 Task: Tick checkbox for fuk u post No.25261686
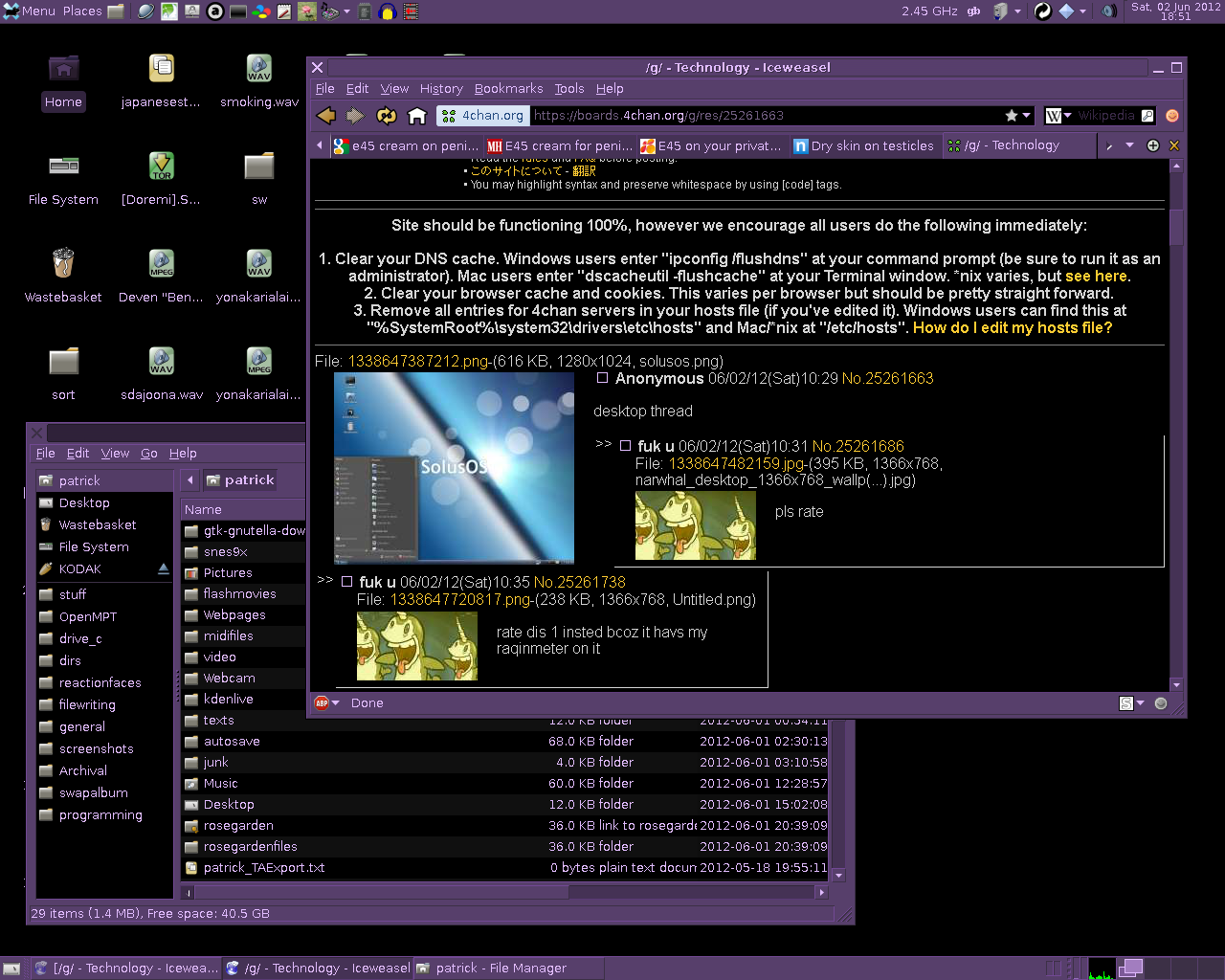click(625, 446)
